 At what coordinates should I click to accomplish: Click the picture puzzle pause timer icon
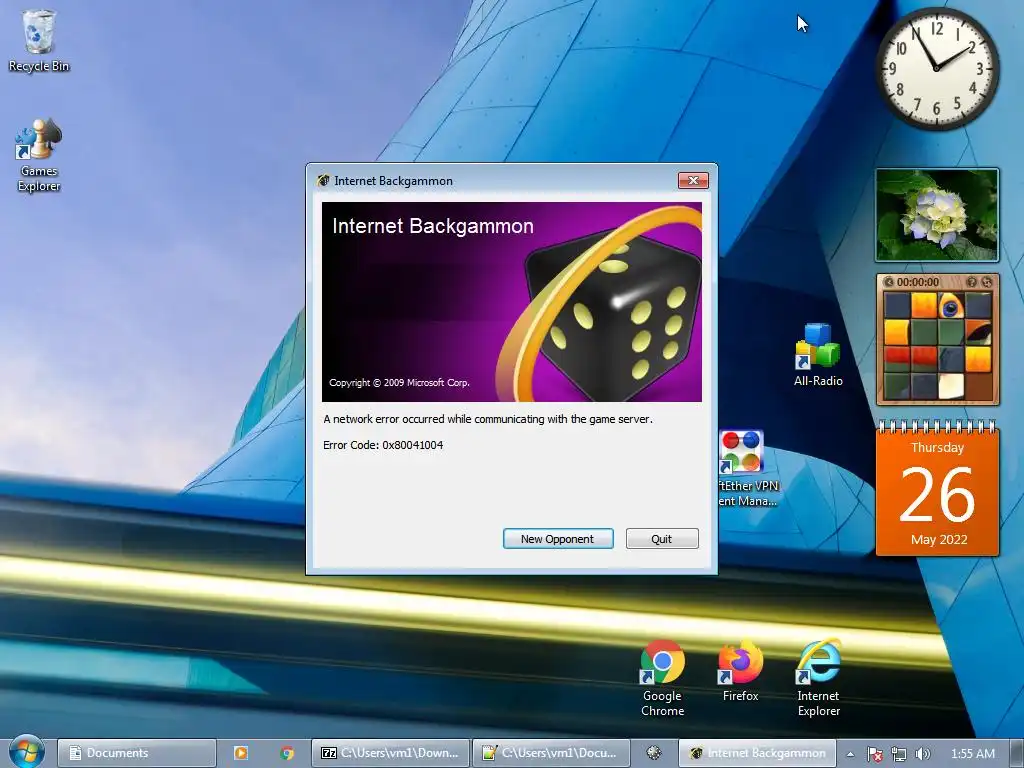888,282
